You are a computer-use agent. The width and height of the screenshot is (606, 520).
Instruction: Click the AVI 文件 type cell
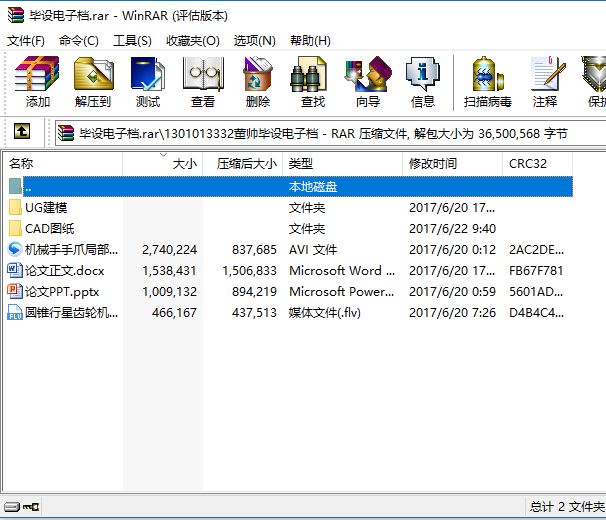[x=313, y=249]
